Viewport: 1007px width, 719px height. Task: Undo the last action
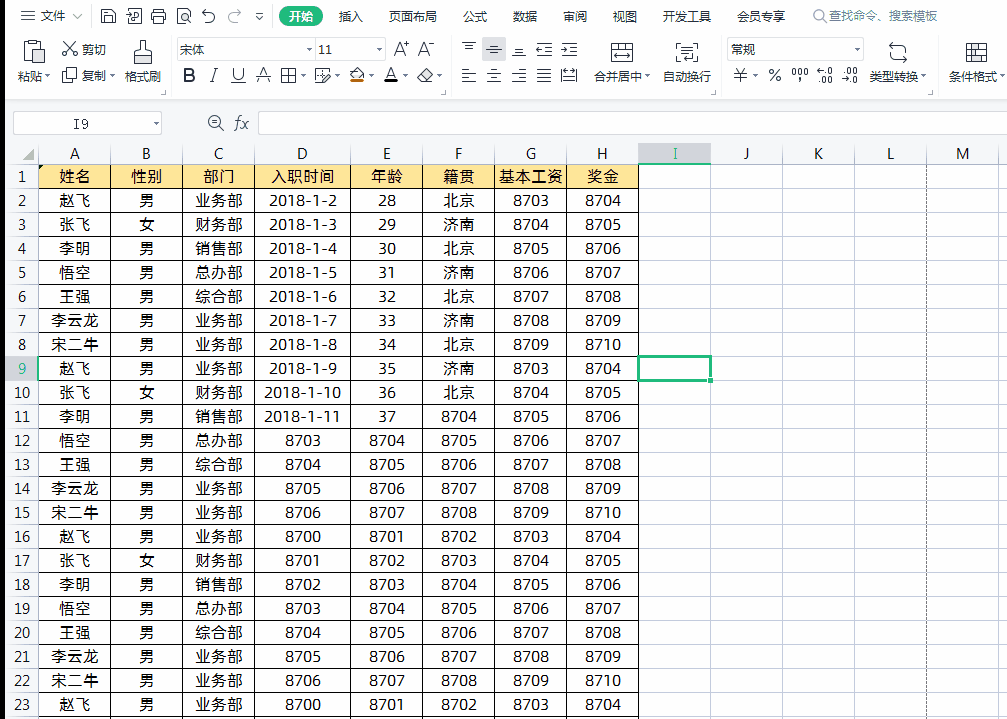(208, 16)
